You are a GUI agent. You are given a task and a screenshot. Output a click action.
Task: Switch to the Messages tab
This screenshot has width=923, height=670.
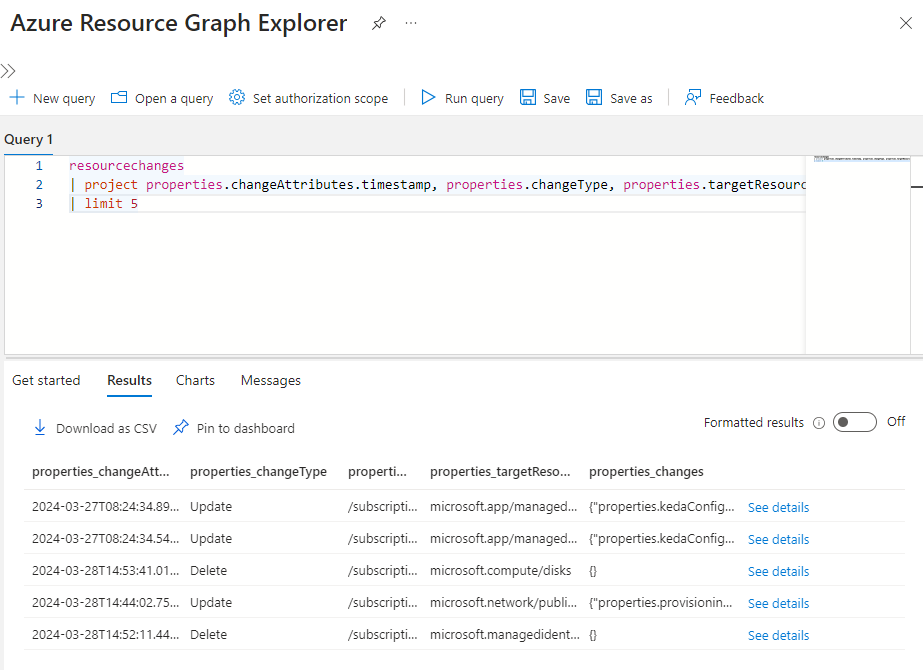[270, 380]
